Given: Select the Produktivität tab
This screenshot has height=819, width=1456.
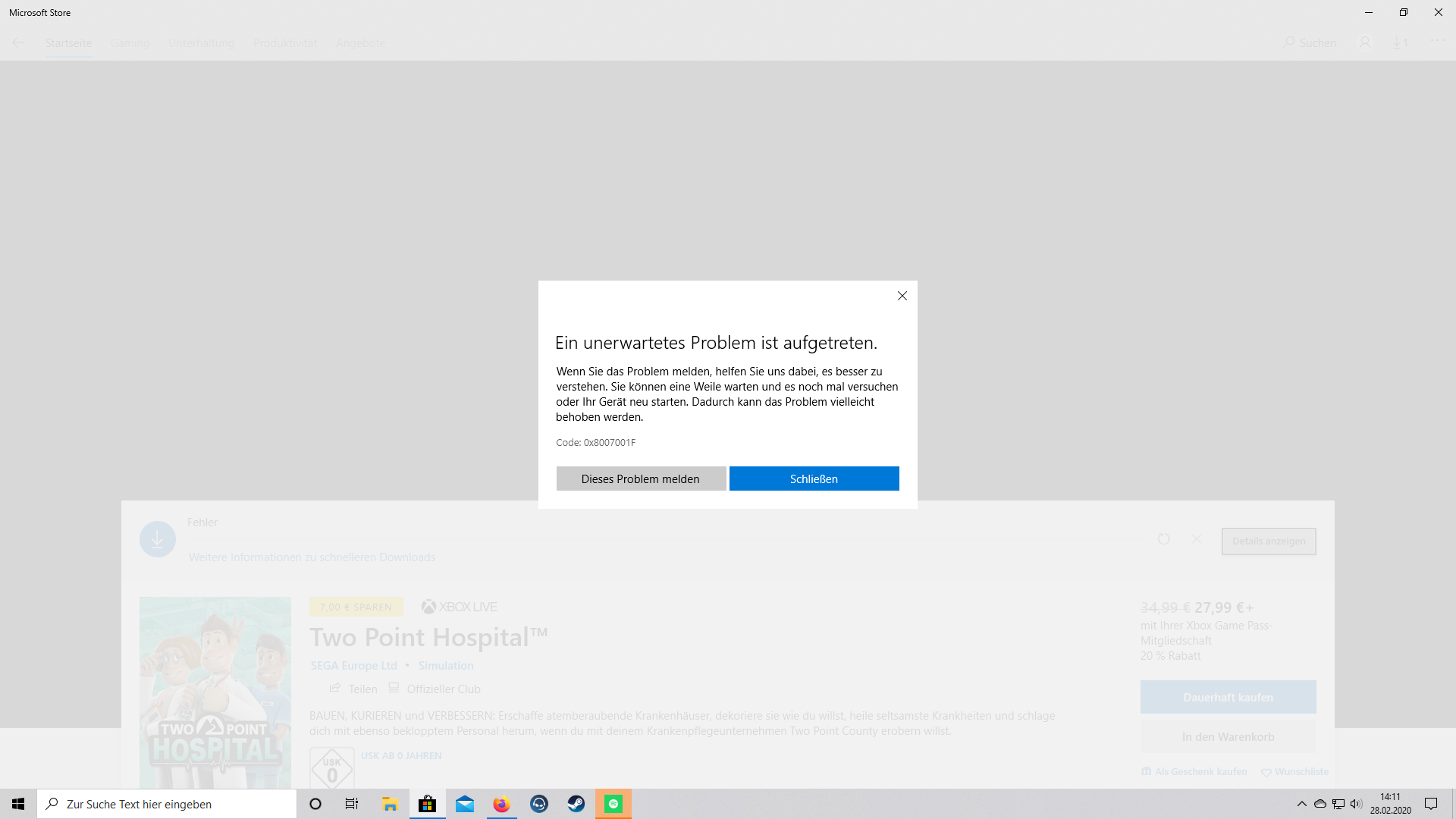Looking at the screenshot, I should [x=285, y=43].
